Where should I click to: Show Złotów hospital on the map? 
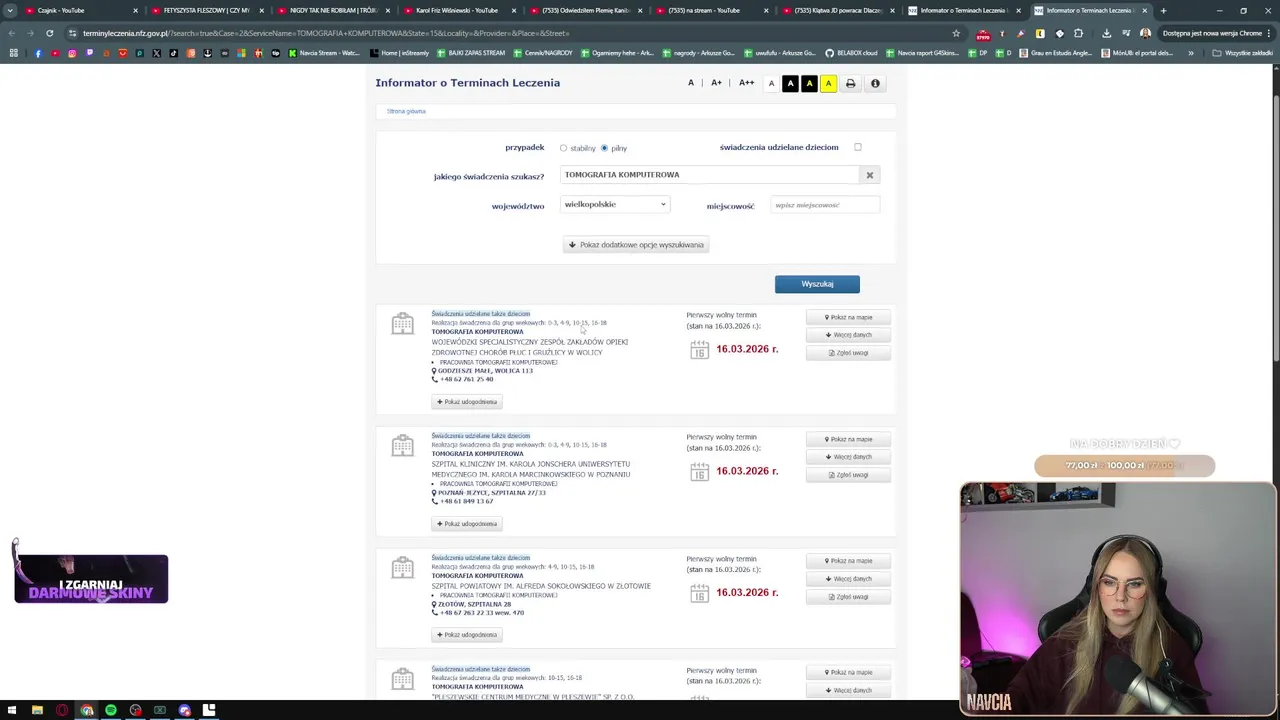(x=848, y=561)
